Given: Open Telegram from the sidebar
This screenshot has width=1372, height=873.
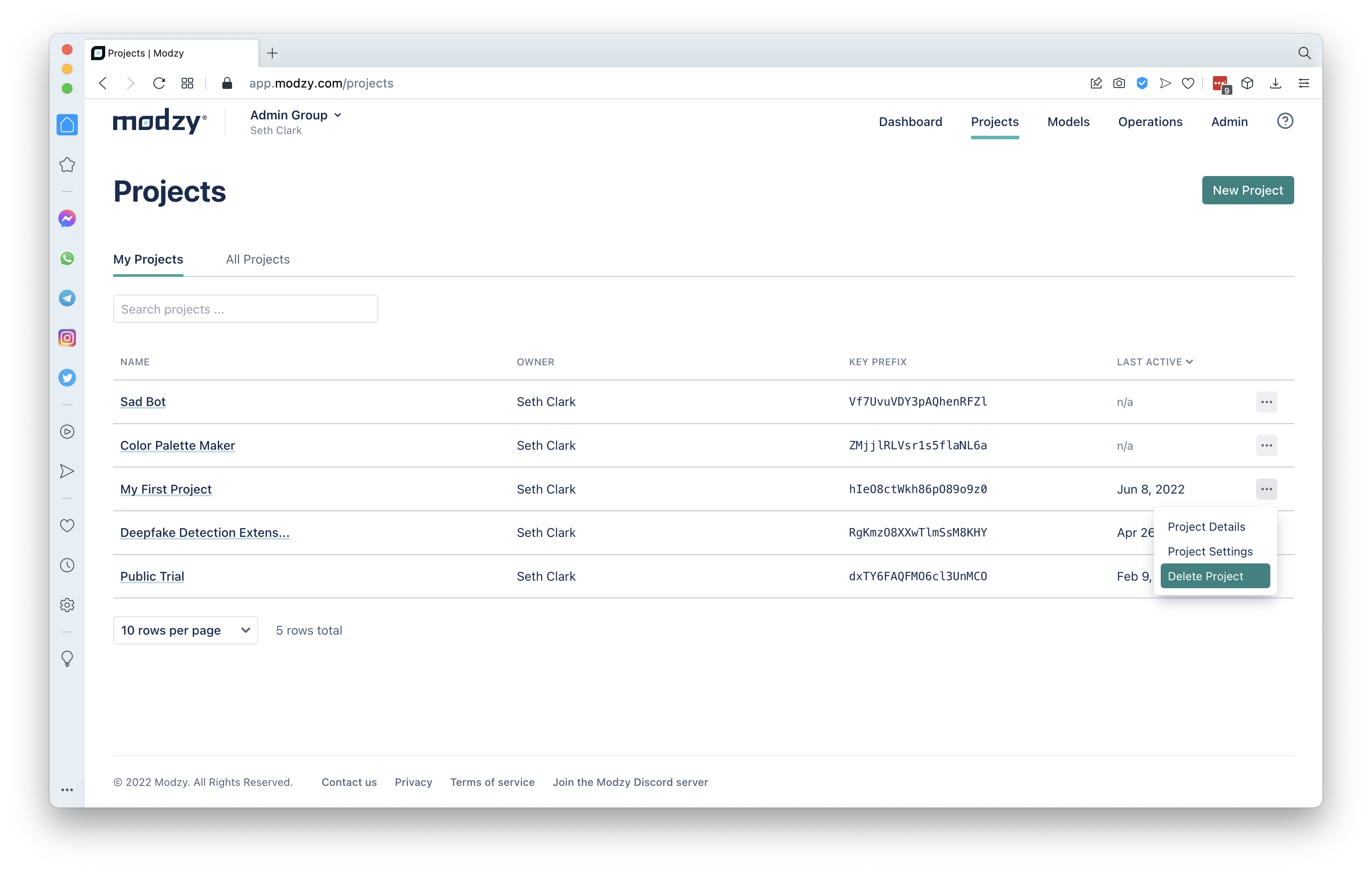Looking at the screenshot, I should pyautogui.click(x=67, y=298).
